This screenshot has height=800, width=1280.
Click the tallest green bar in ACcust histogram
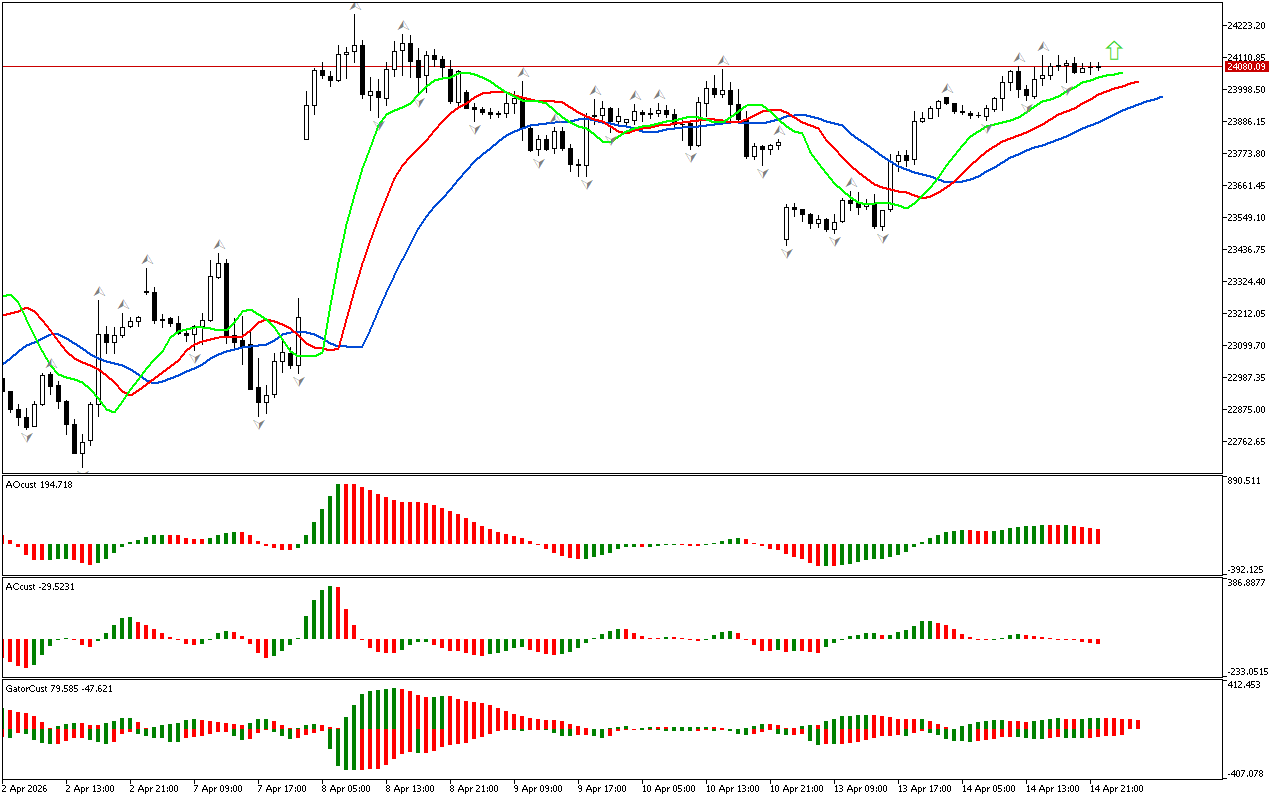(x=330, y=612)
